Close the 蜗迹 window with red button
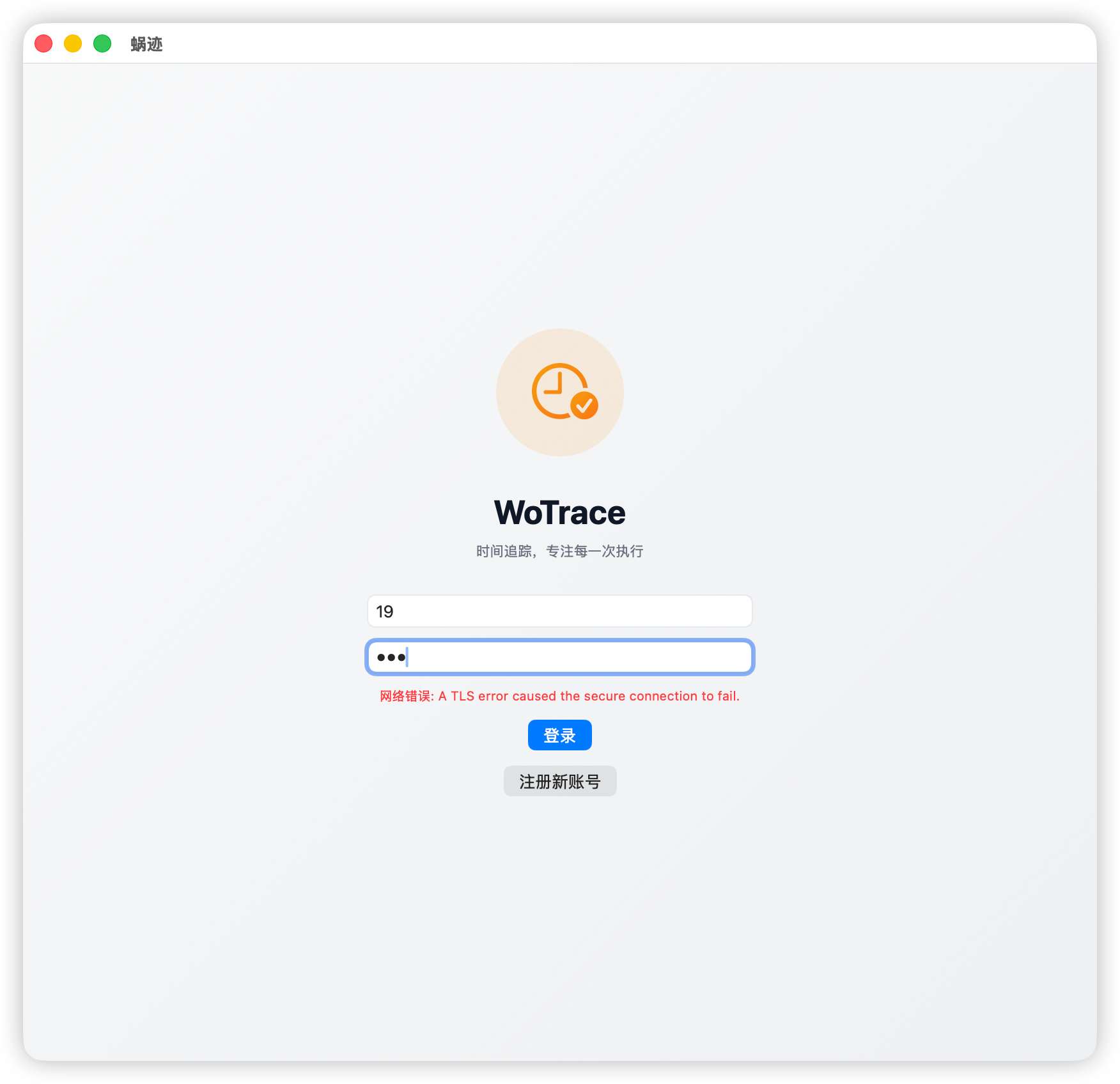 coord(43,43)
